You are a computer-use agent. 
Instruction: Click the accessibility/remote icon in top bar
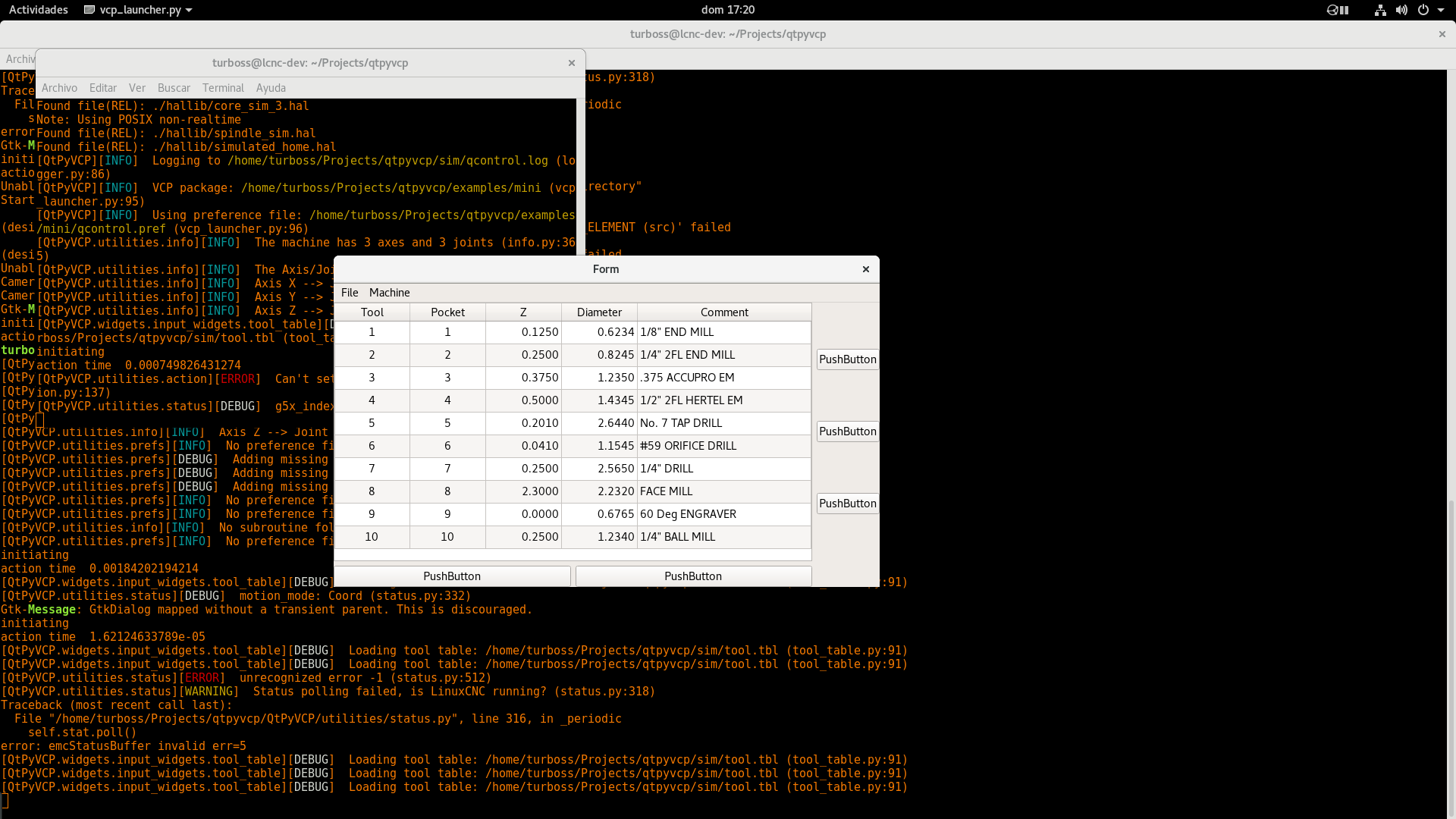coord(1338,10)
